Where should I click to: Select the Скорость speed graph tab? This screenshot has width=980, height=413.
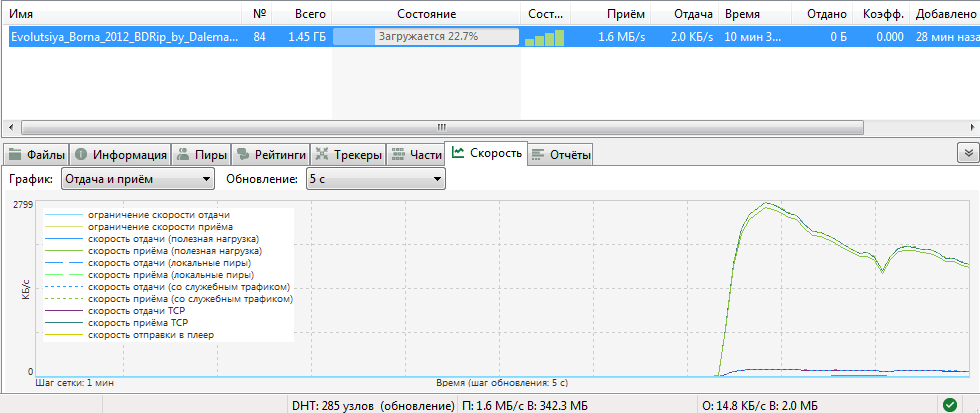486,153
